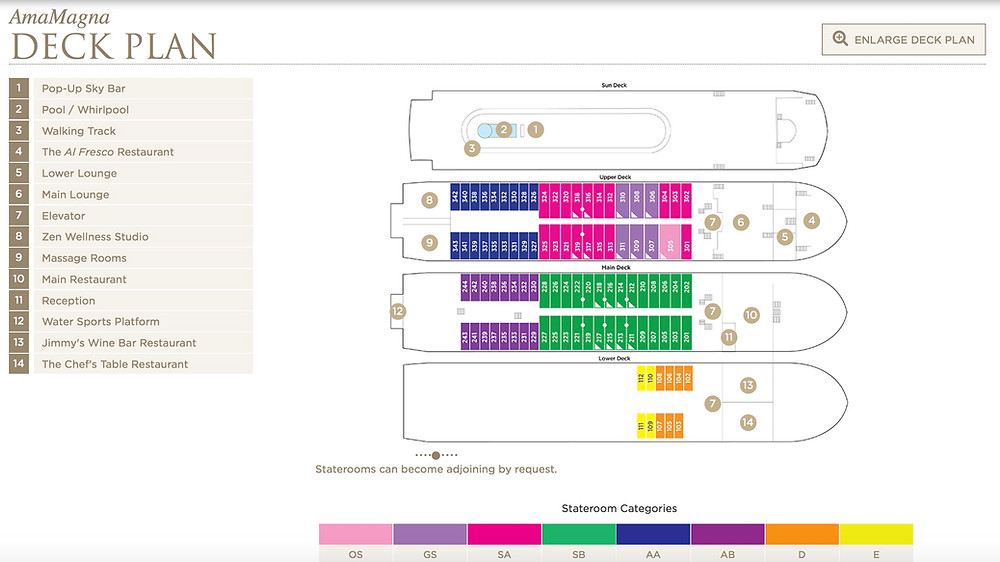Select the navy AA category swatch
Image resolution: width=1000 pixels, height=562 pixels.
click(653, 535)
